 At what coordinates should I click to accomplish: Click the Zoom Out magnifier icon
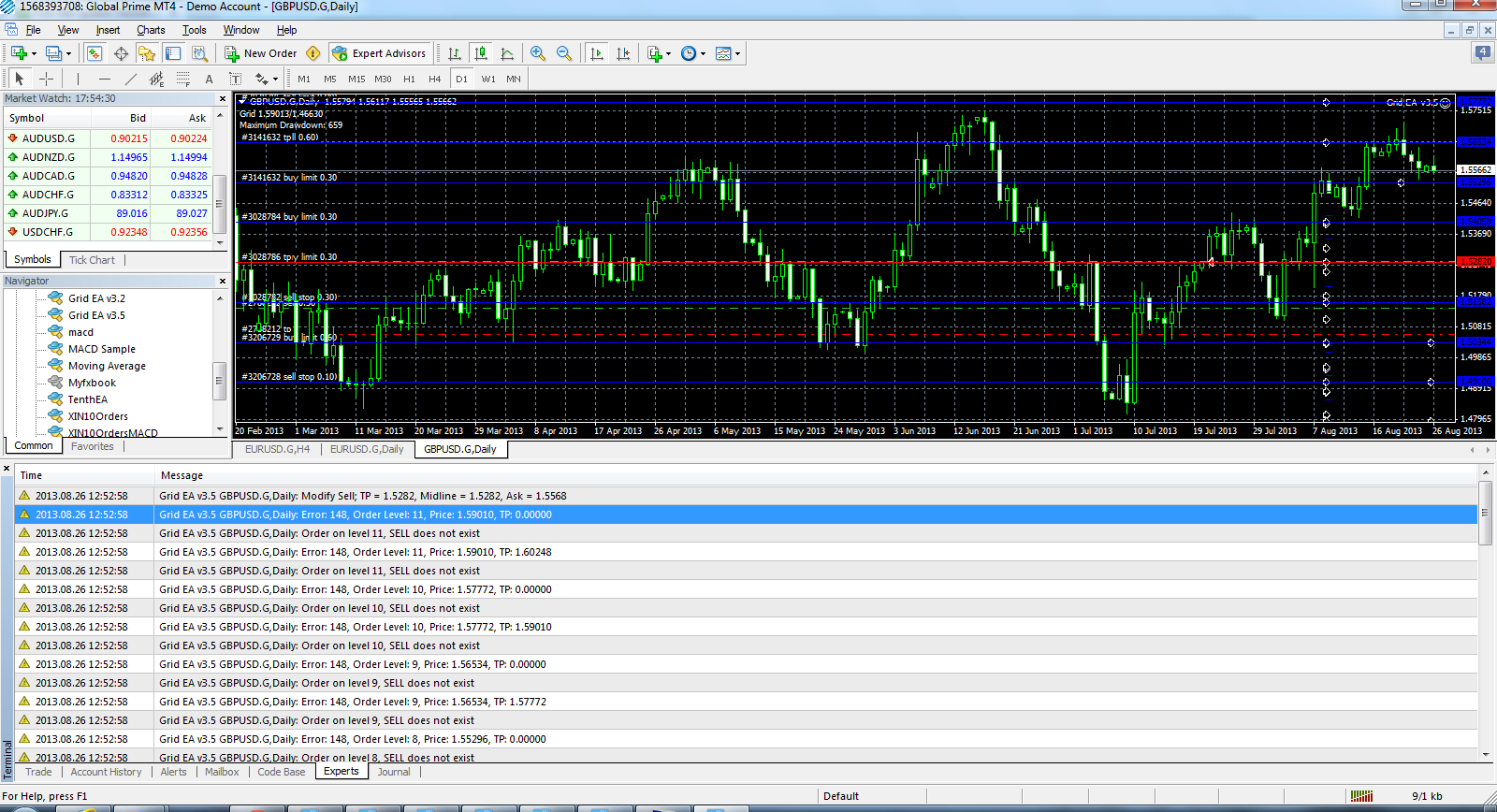(564, 53)
